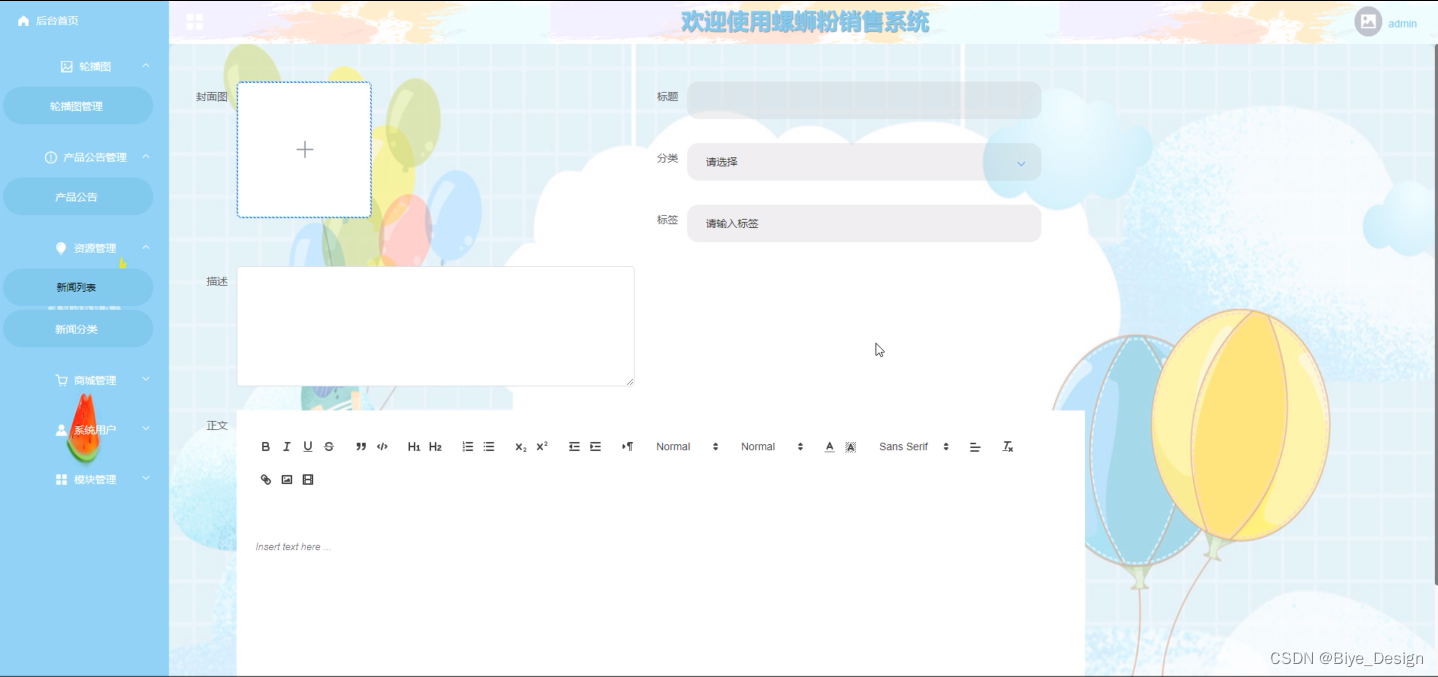Decrease the text indent

[x=574, y=447]
